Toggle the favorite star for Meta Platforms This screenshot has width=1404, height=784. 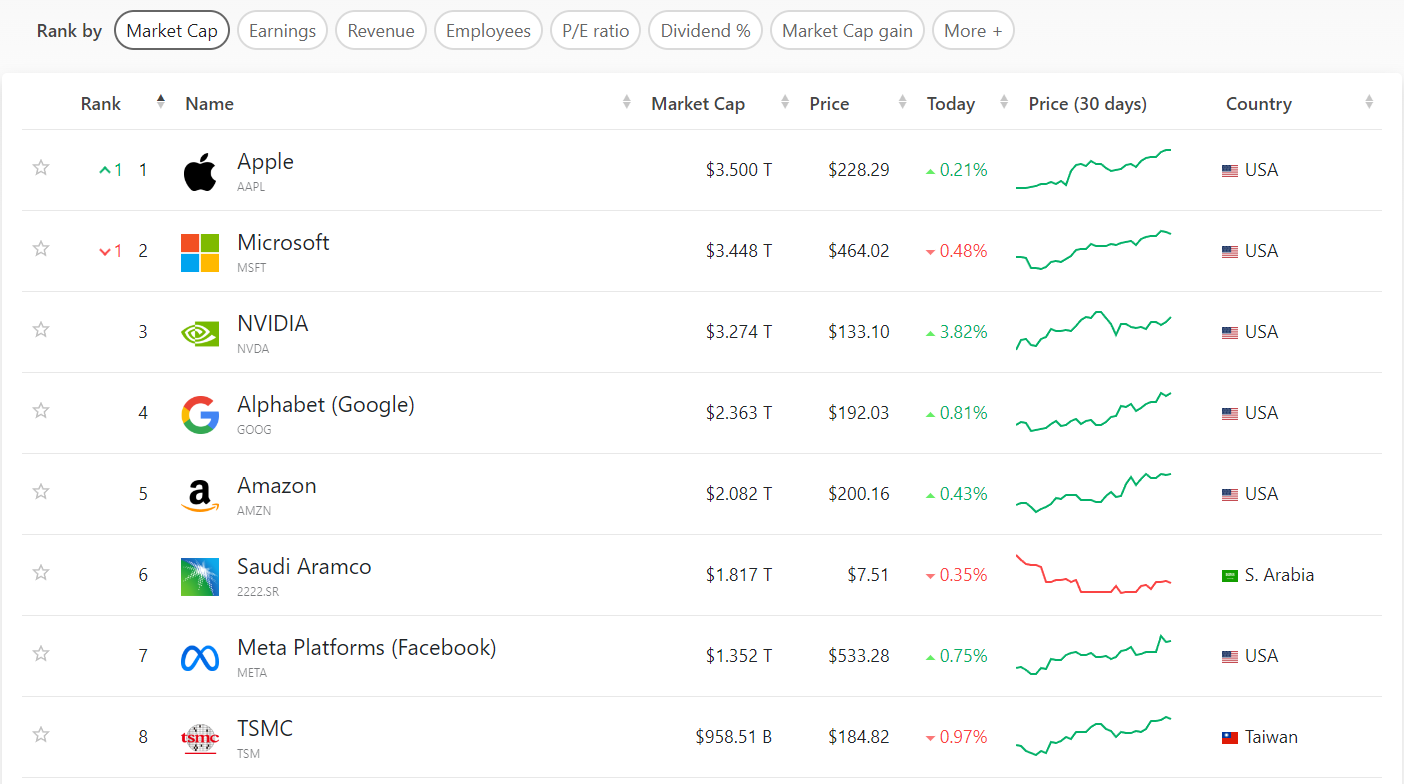click(41, 653)
